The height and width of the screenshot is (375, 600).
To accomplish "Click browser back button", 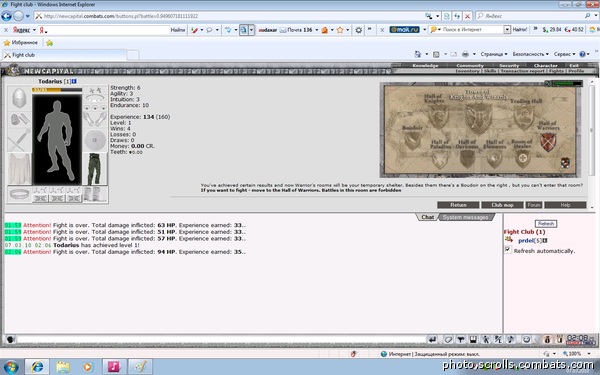I will pos(7,16).
